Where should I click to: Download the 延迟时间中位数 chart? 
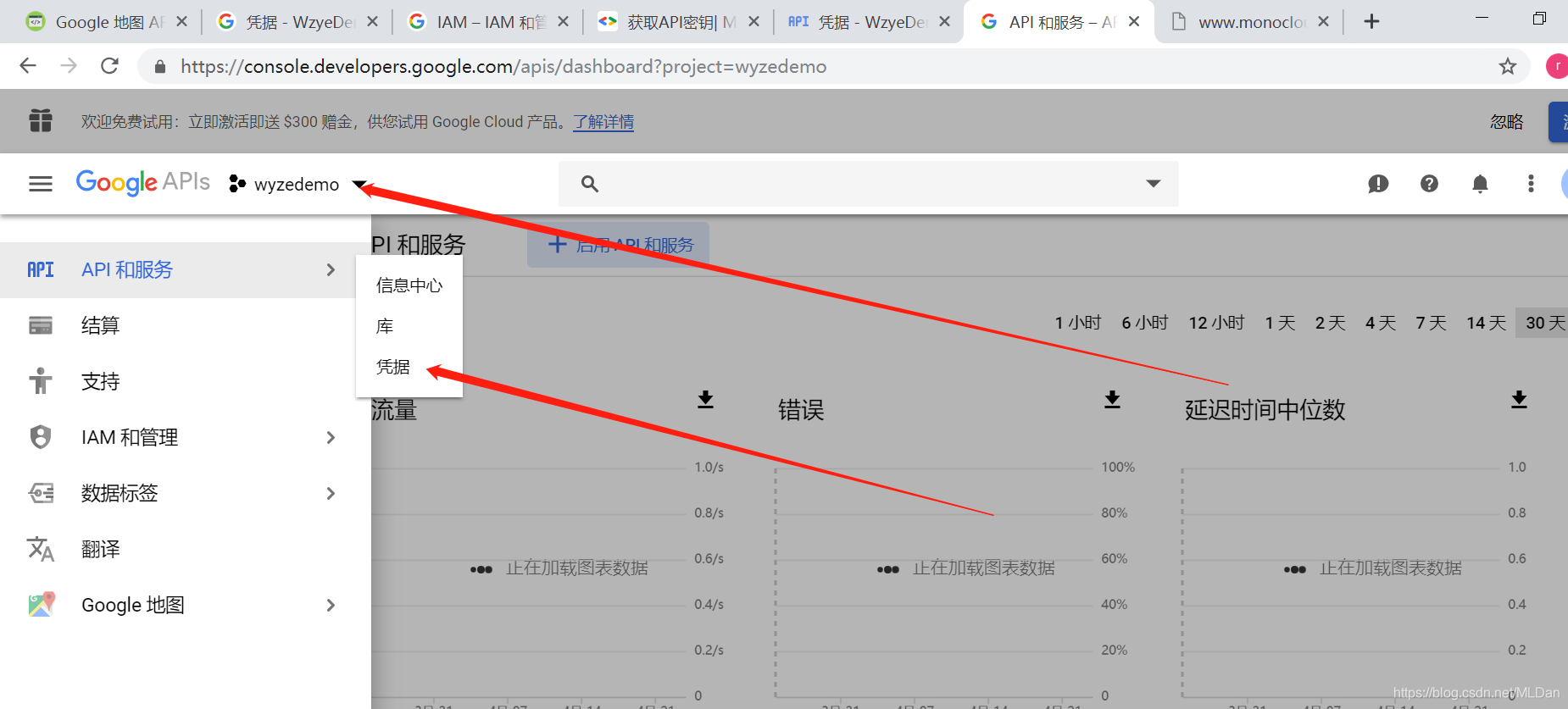1519,400
